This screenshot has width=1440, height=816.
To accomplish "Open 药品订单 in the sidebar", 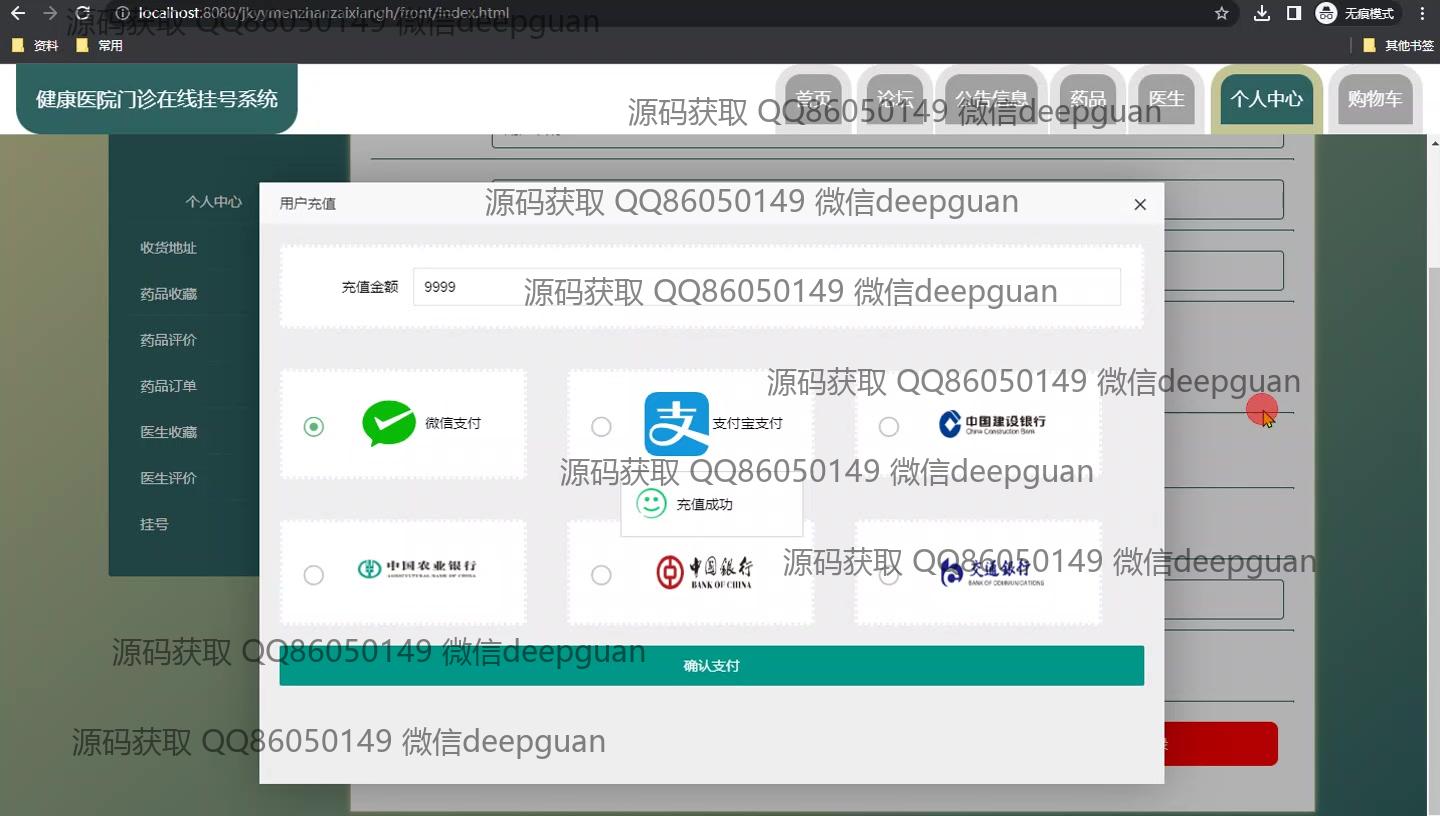I will [169, 386].
